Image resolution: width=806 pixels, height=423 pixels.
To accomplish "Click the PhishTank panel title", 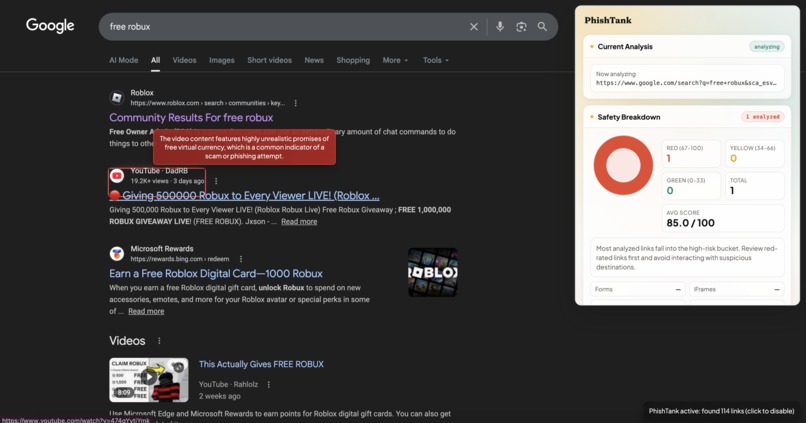I will tap(608, 20).
